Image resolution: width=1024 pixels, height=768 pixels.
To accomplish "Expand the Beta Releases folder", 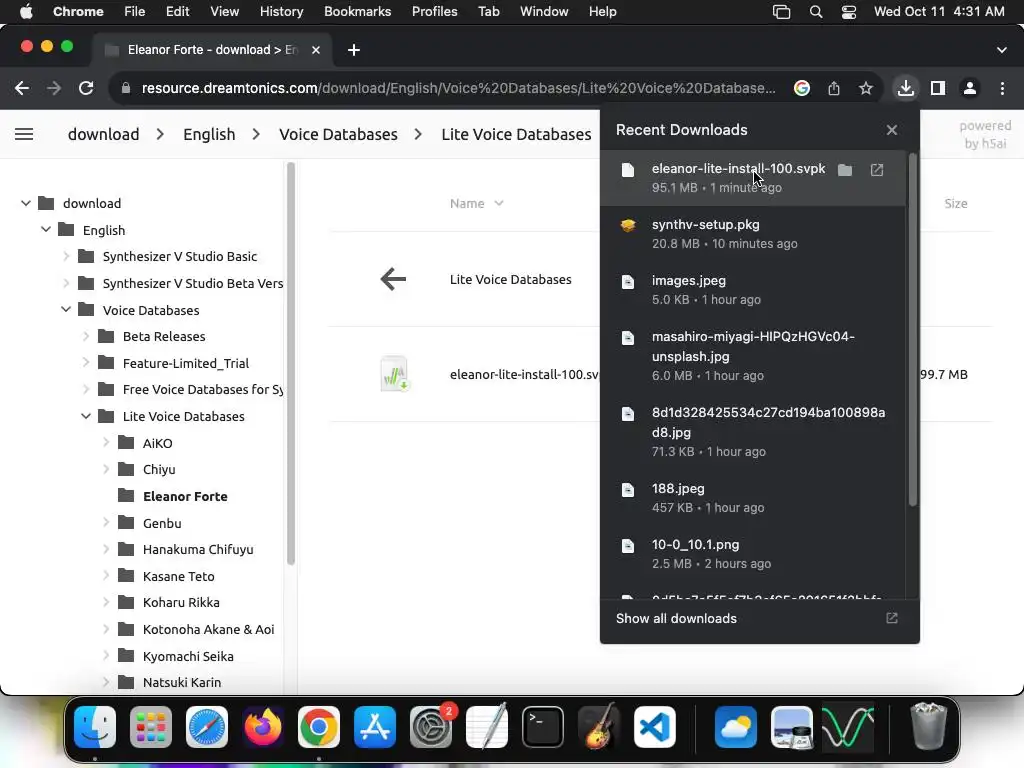I will point(86,336).
